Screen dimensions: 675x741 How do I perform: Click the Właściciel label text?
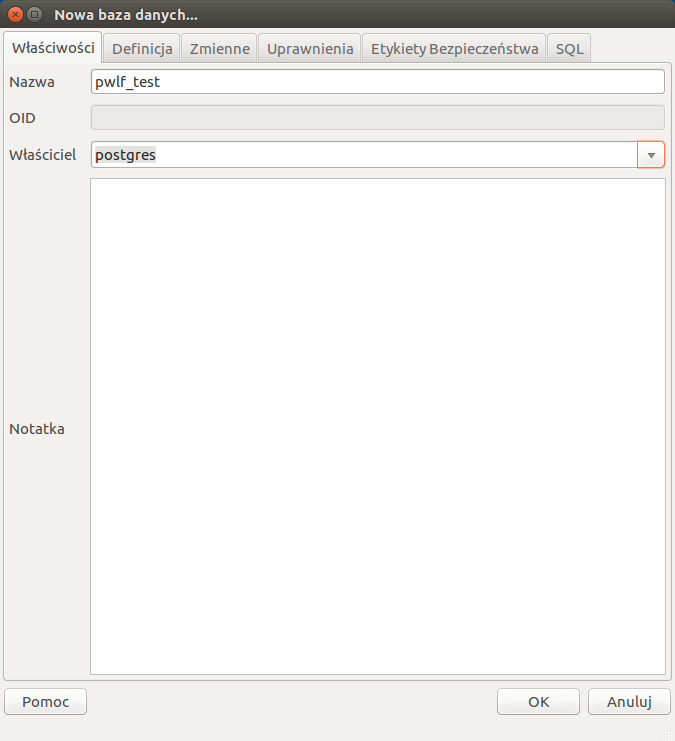tap(42, 155)
